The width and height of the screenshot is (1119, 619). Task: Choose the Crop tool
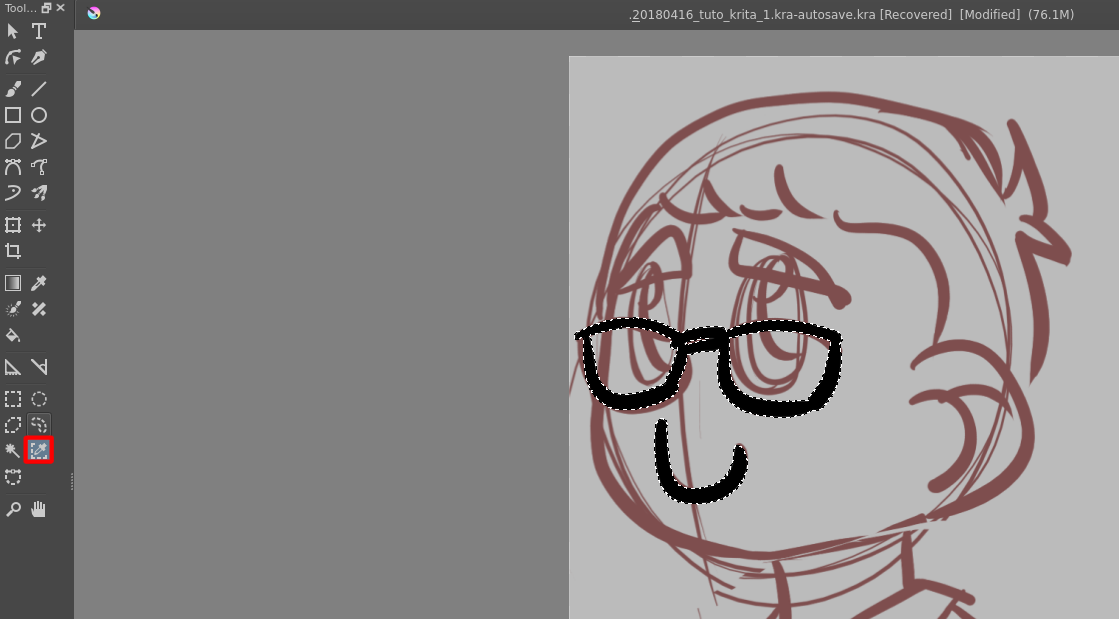[x=13, y=251]
